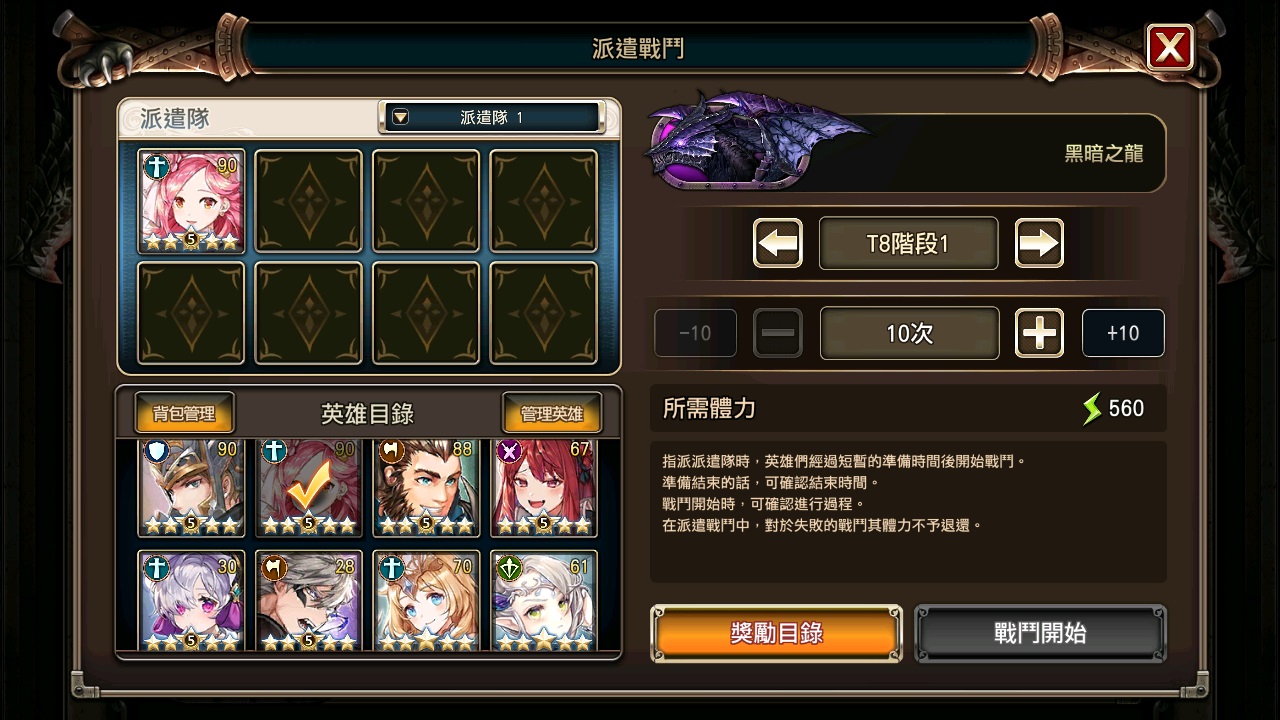Select the level 67 red-haired hero
The image size is (1280, 720).
[544, 487]
